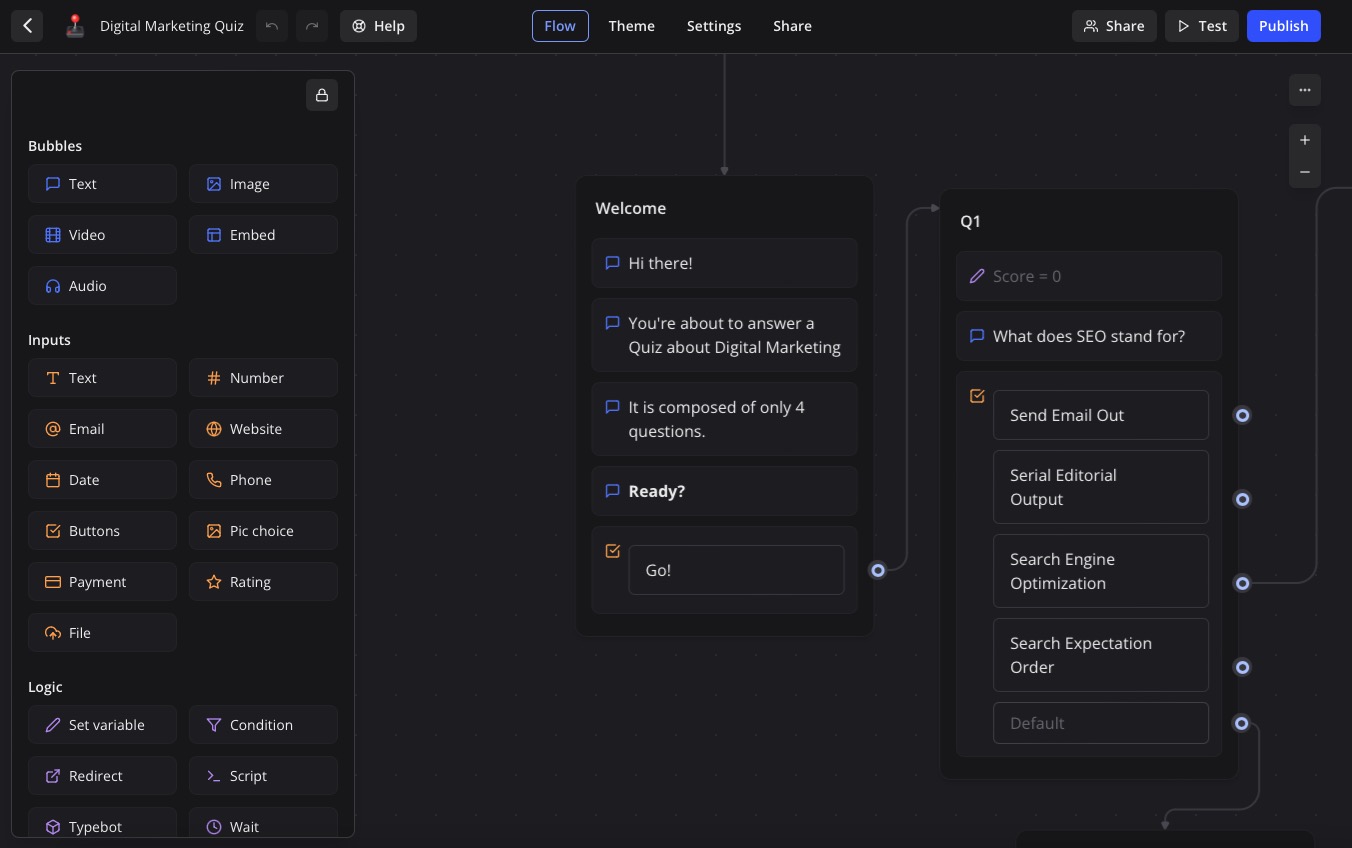Click the Go! button inside the Welcome group

click(737, 570)
